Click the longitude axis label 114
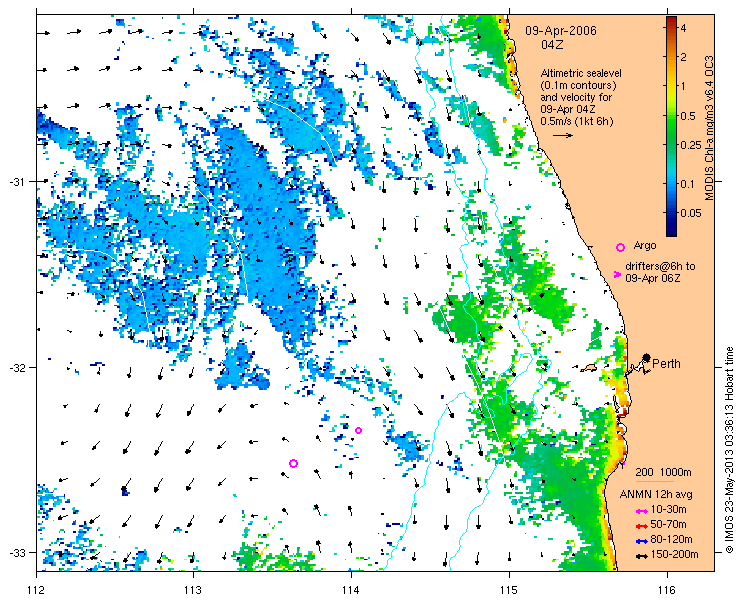The width and height of the screenshot is (740, 600). pos(351,590)
